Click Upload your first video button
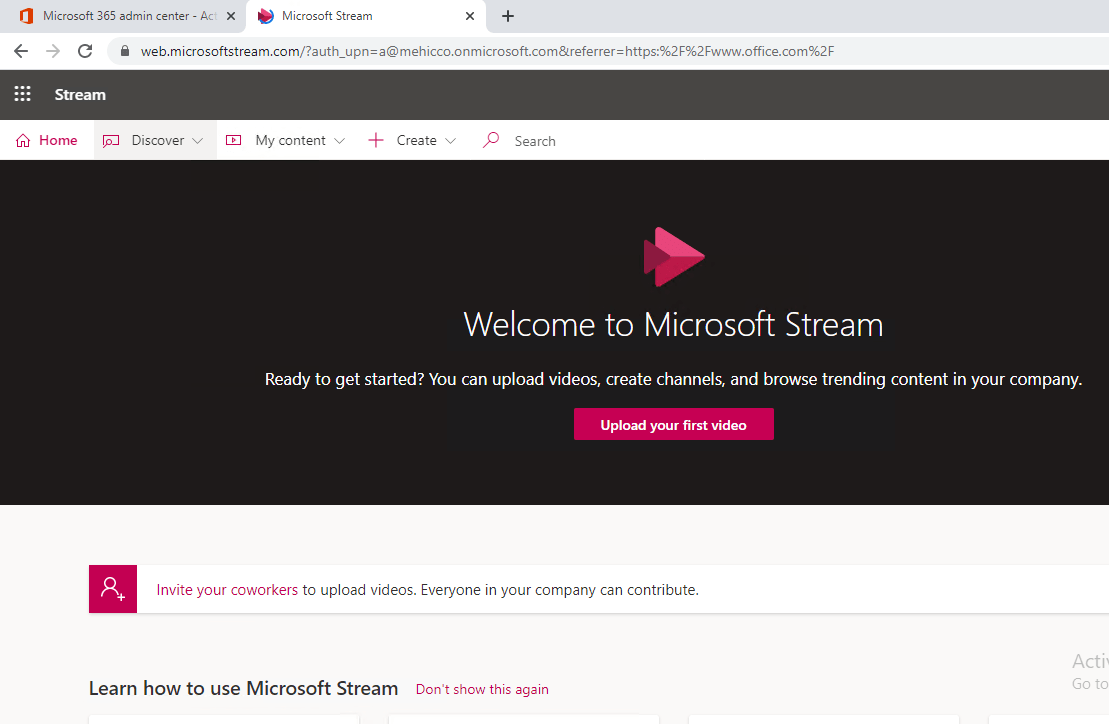 [x=673, y=425]
